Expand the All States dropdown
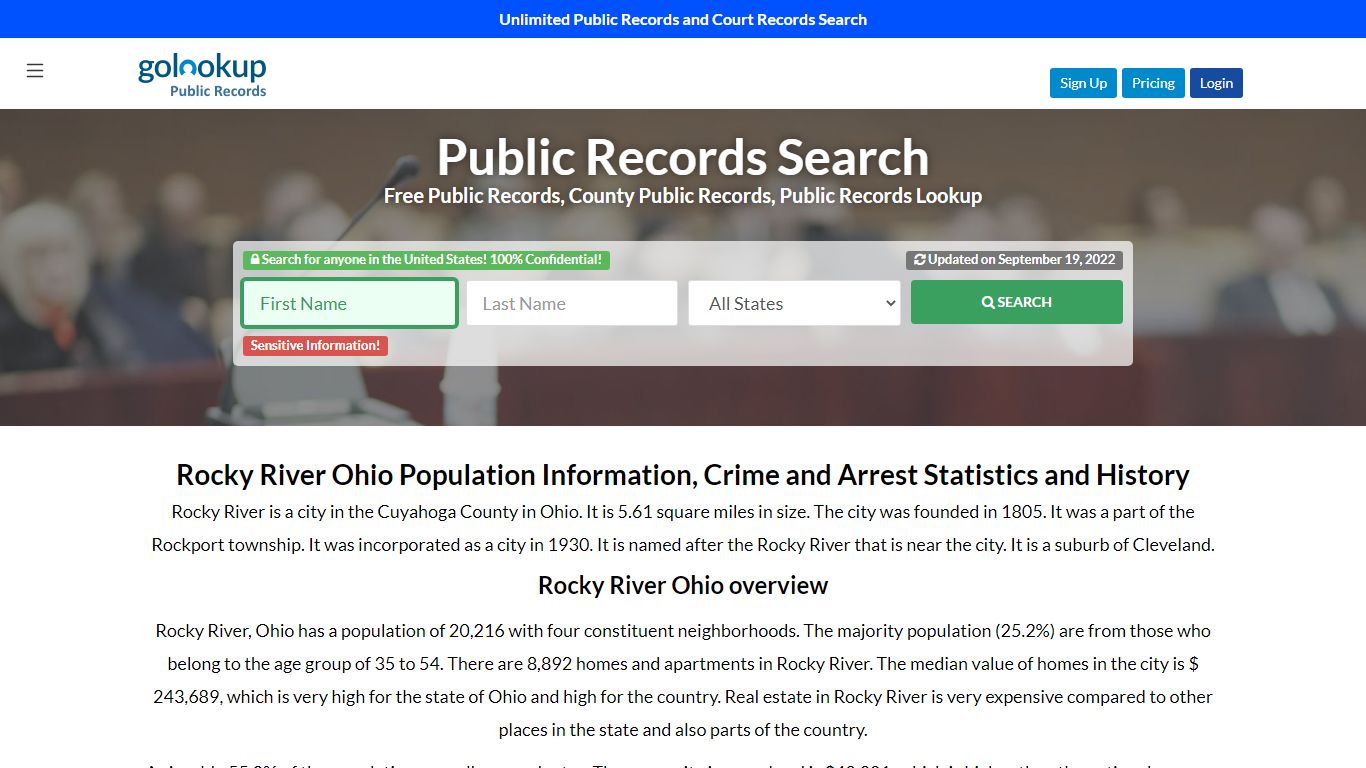 pos(794,303)
